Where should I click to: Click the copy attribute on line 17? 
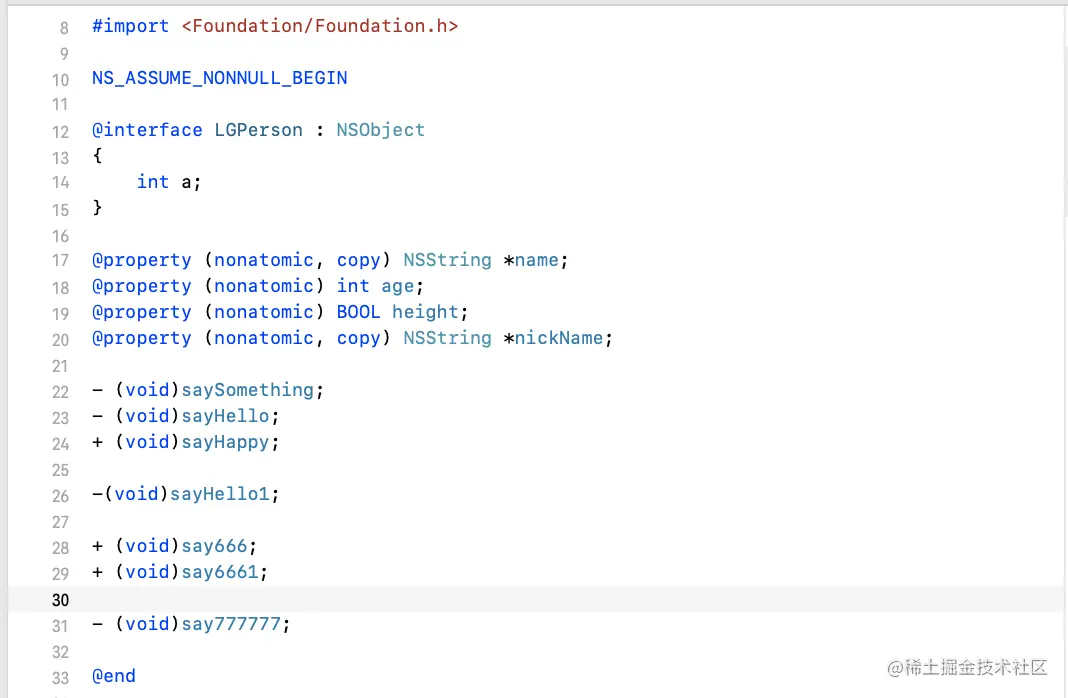(358, 259)
